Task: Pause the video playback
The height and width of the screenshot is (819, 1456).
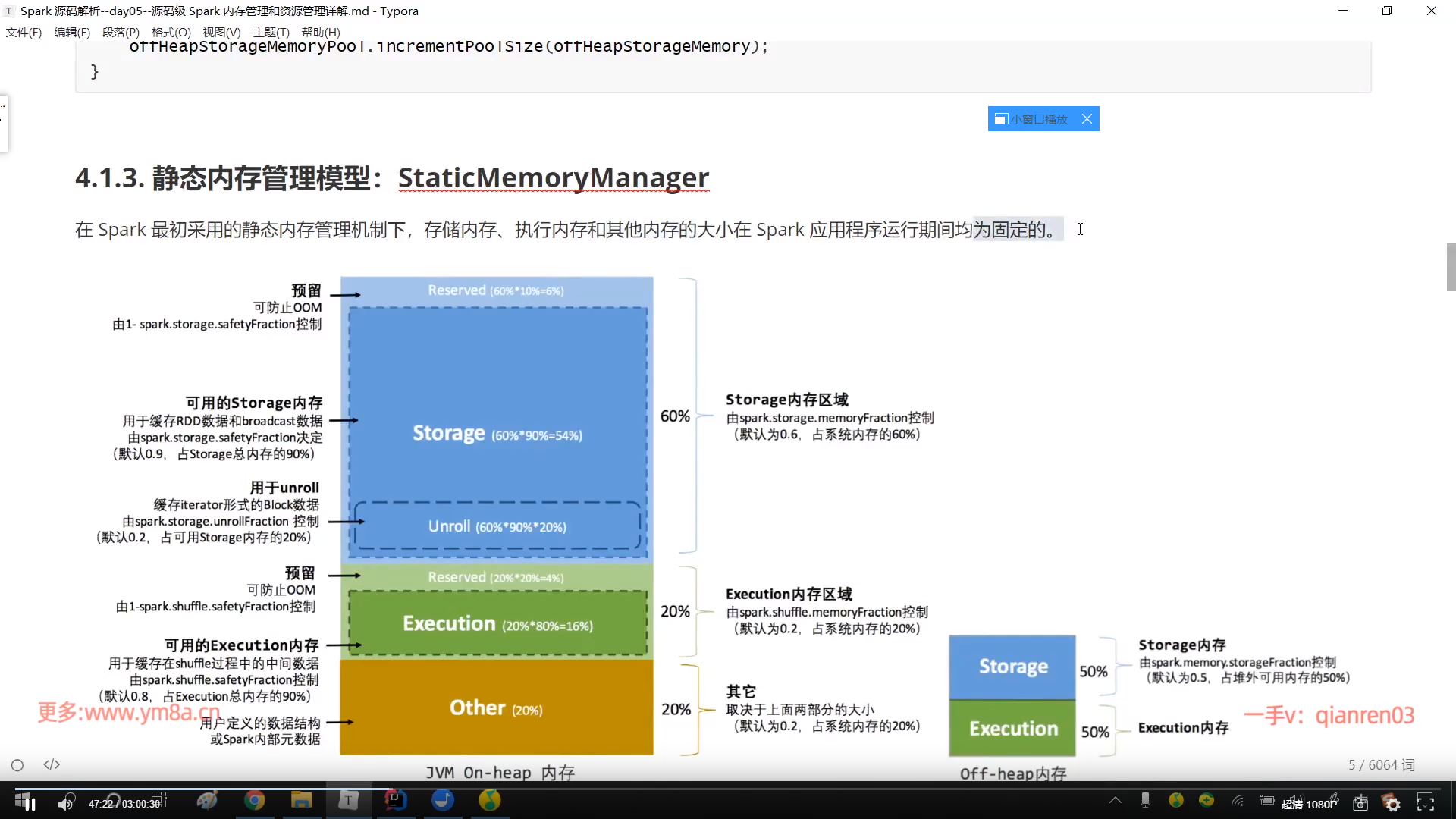Action: tap(30, 803)
